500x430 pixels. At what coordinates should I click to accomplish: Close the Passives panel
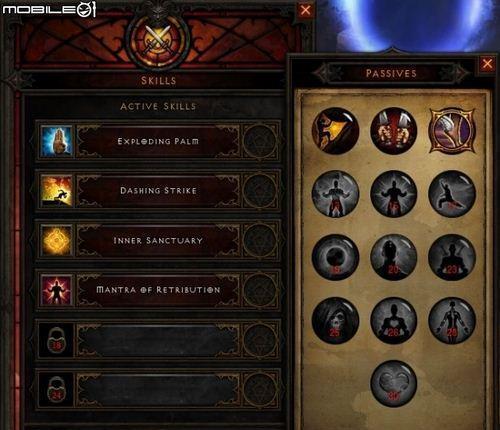point(487,64)
